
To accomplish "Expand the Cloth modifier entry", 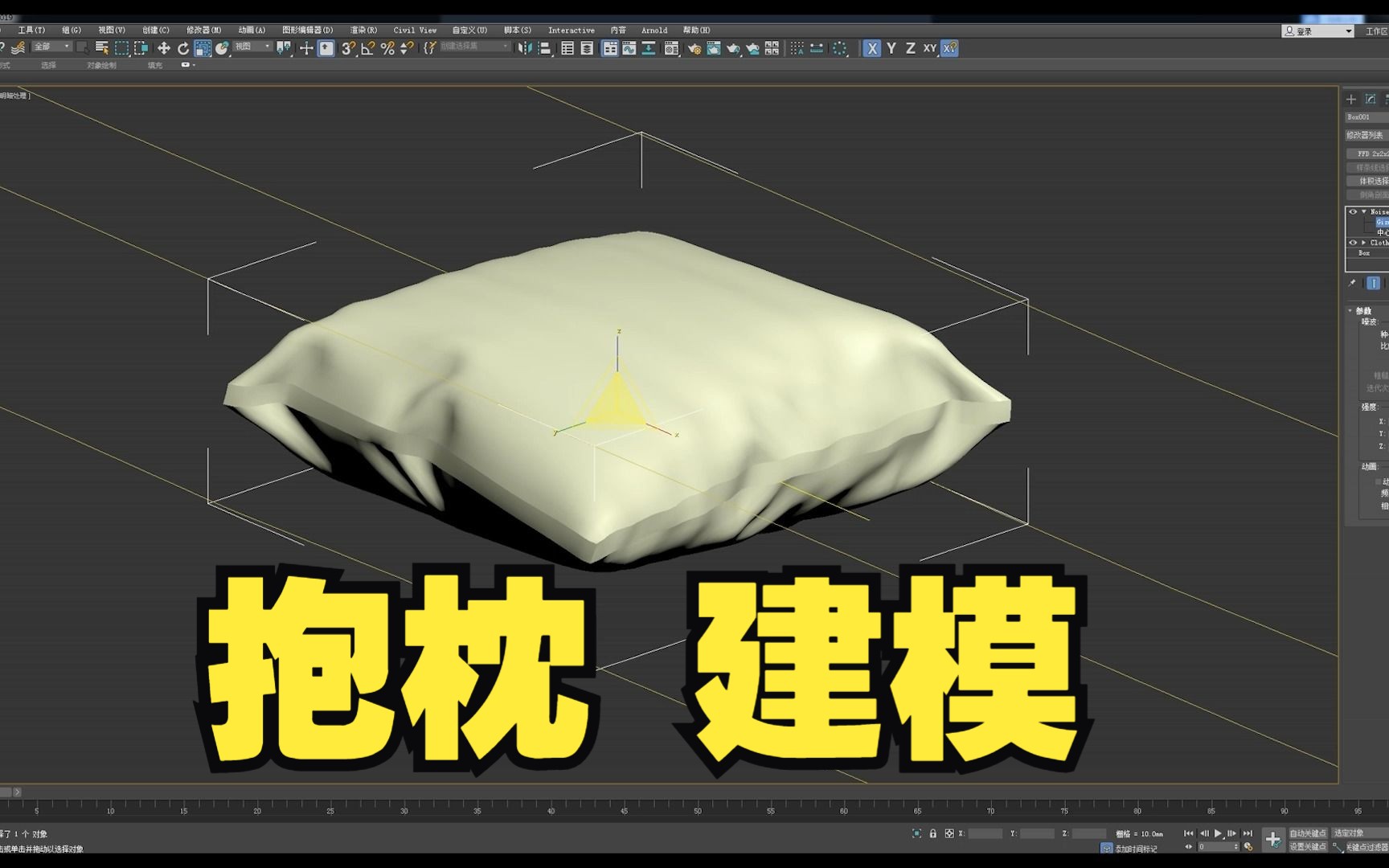I will [1363, 242].
